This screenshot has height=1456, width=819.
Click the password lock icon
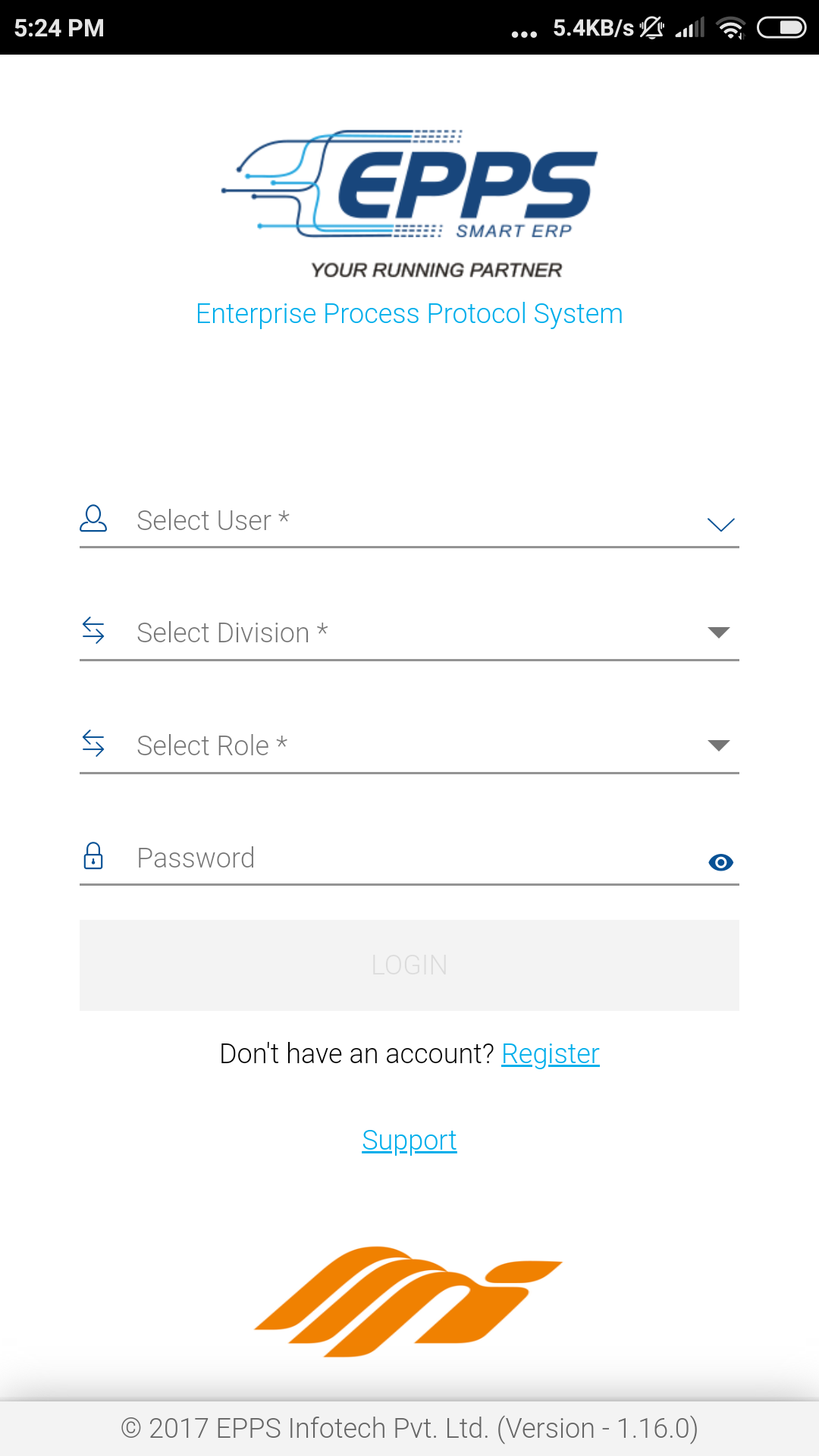click(x=93, y=856)
